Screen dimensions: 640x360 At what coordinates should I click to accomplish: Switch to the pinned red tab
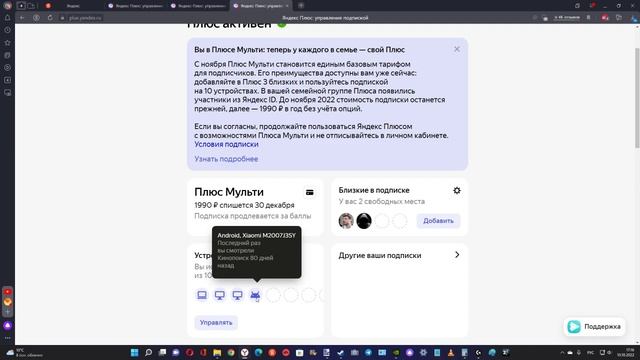(48, 6)
